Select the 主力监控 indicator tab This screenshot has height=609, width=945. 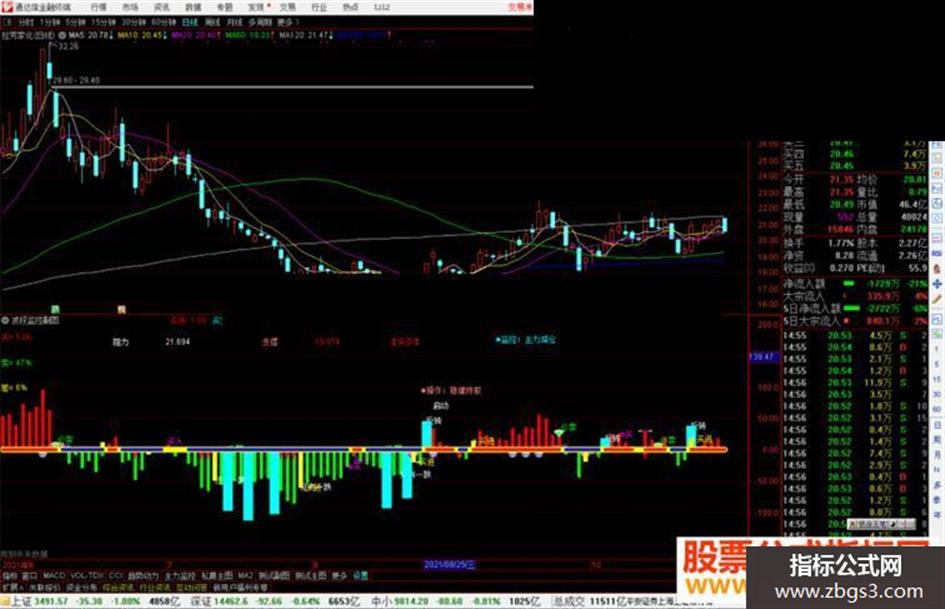180,576
